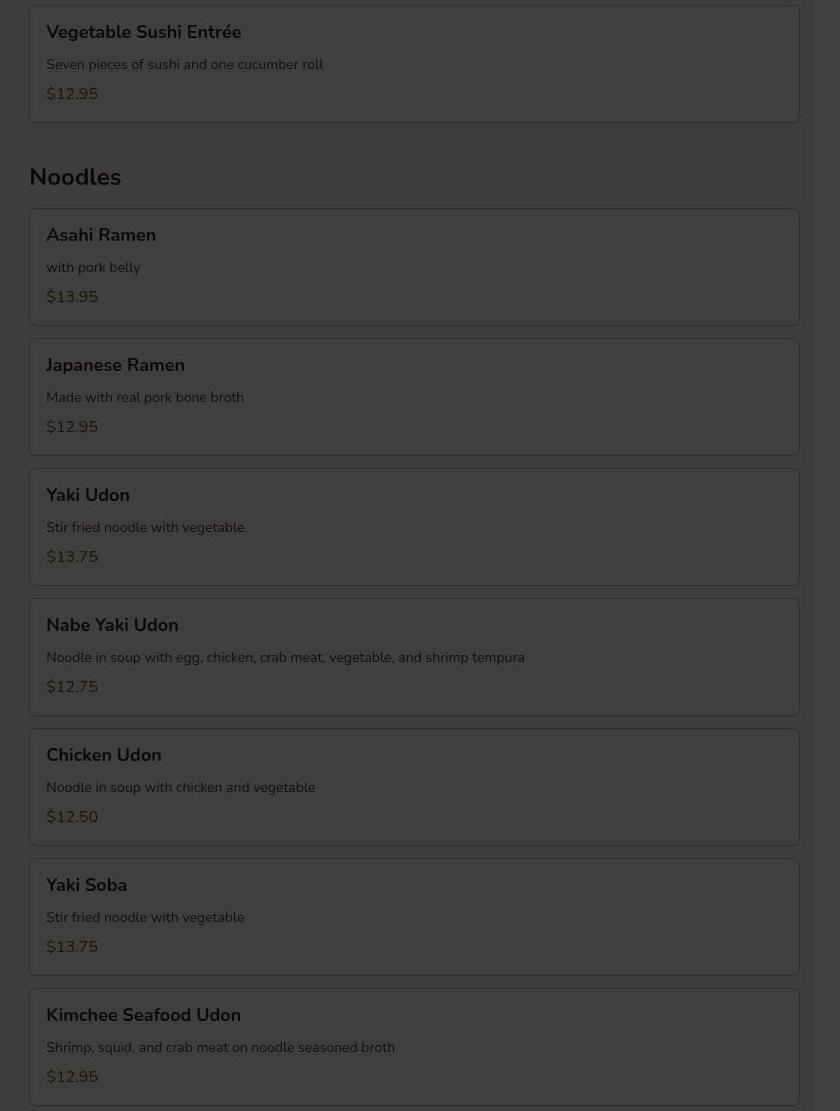Click the $12.95 price under Kimchee Seafood Udon
Image resolution: width=840 pixels, height=1111 pixels.
tap(72, 1077)
